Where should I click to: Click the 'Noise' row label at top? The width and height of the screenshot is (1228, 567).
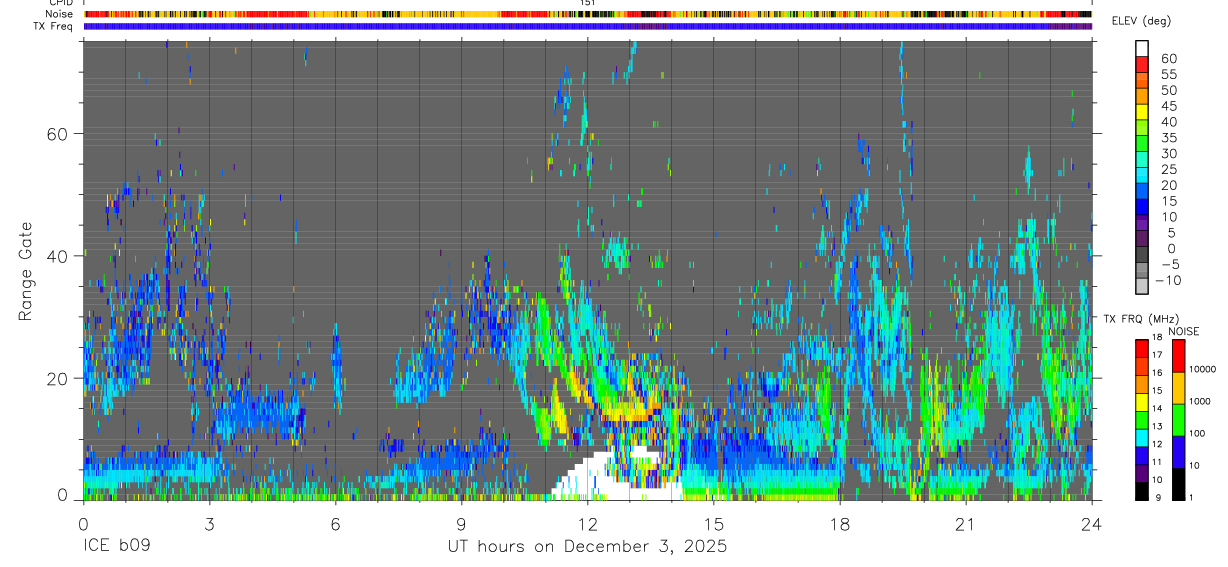point(59,14)
